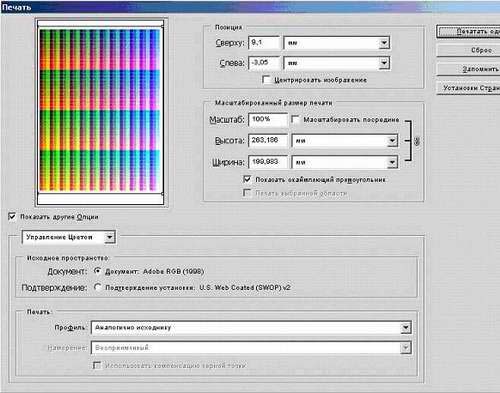Image resolution: width=500 pixels, height=393 pixels.
Task: Click the top-right bounding box handle in preview
Action: 163,26
